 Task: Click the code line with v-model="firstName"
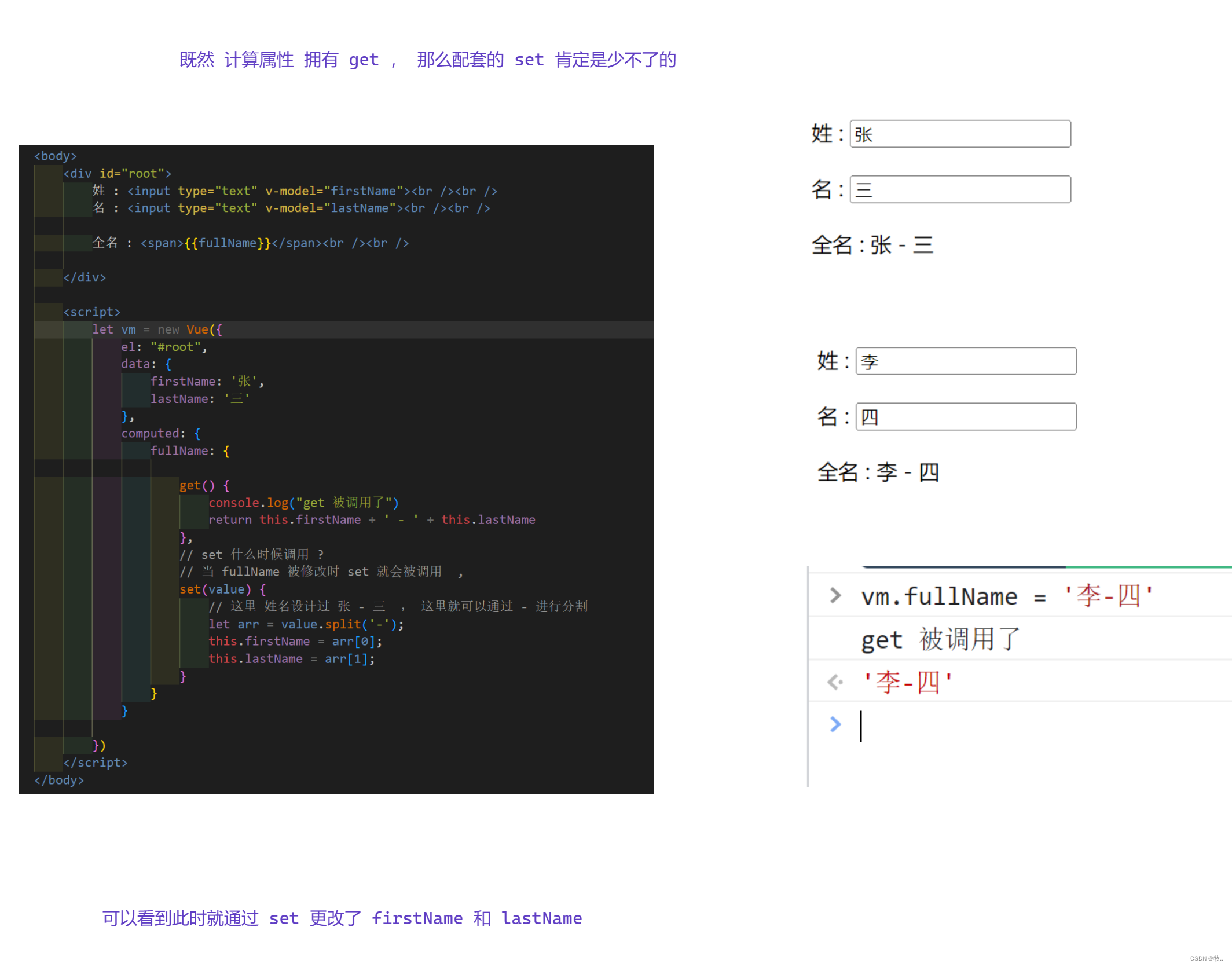click(x=295, y=191)
